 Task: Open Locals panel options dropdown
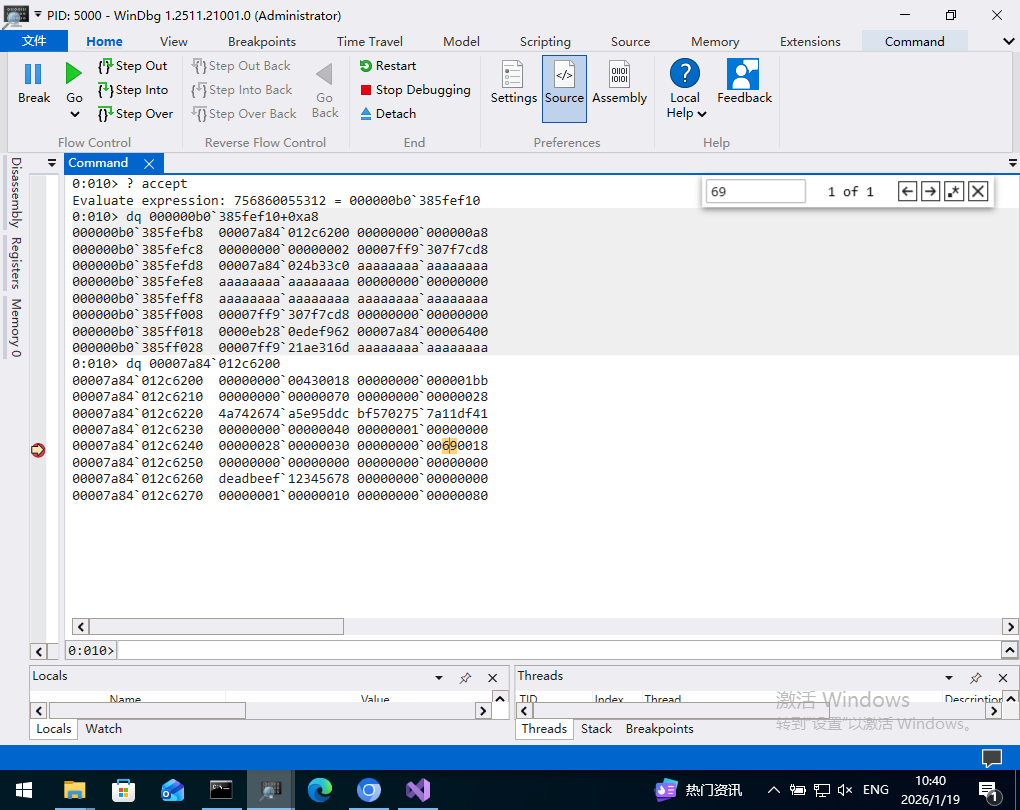pos(439,678)
